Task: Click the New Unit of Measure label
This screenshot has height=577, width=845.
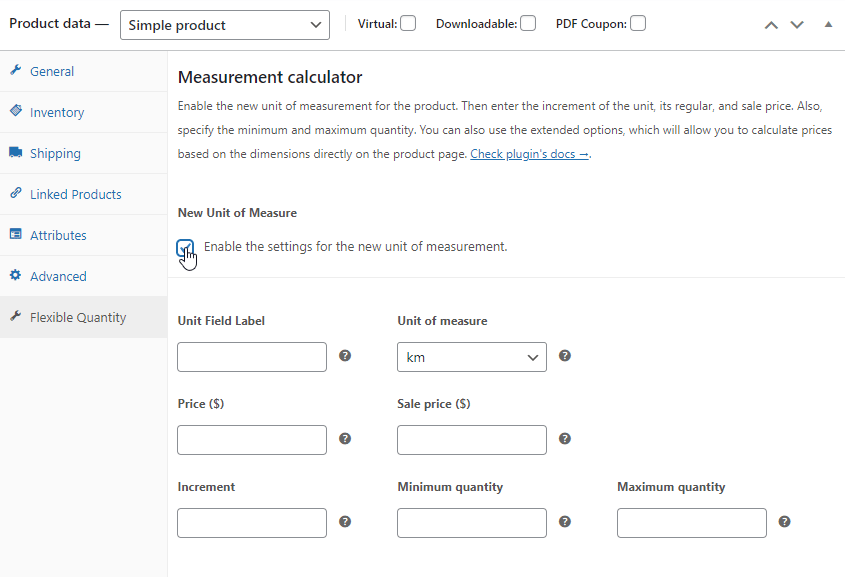Action: click(x=237, y=213)
